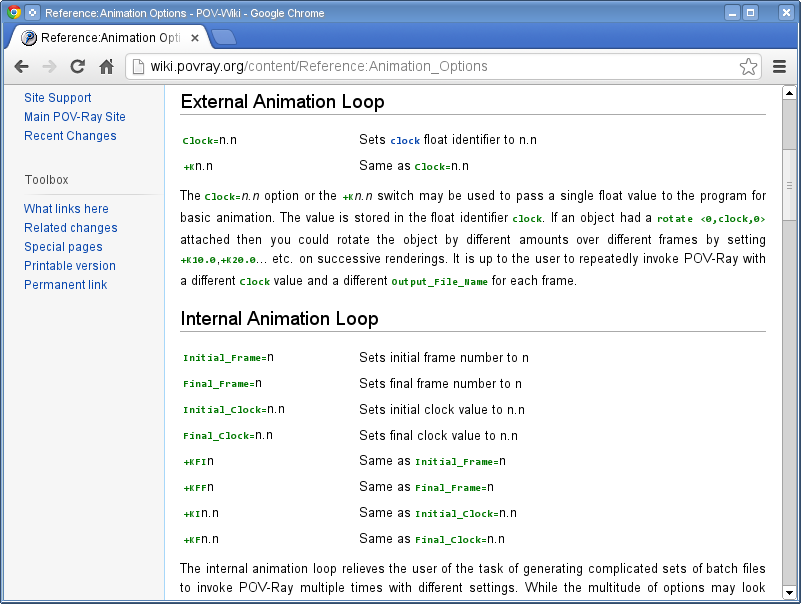Image resolution: width=801 pixels, height=604 pixels.
Task: Open the Printable version link
Action: point(70,266)
